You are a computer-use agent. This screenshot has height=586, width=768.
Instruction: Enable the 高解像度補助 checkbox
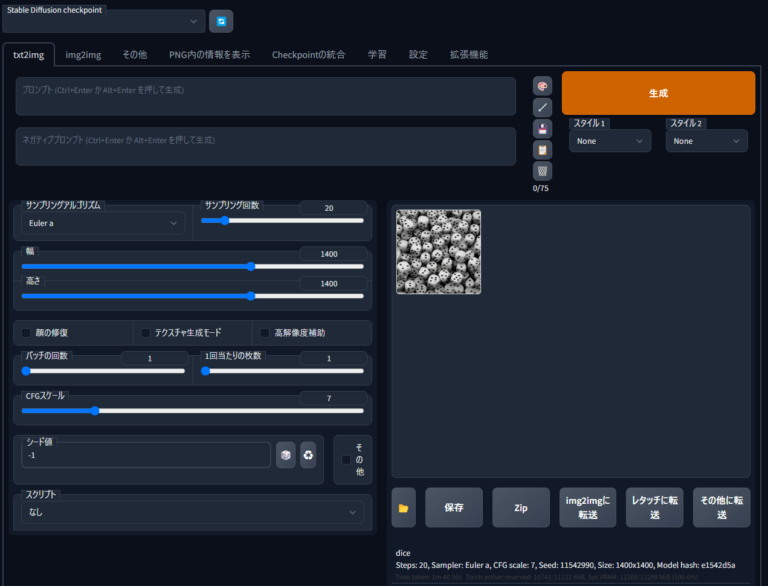pos(265,333)
